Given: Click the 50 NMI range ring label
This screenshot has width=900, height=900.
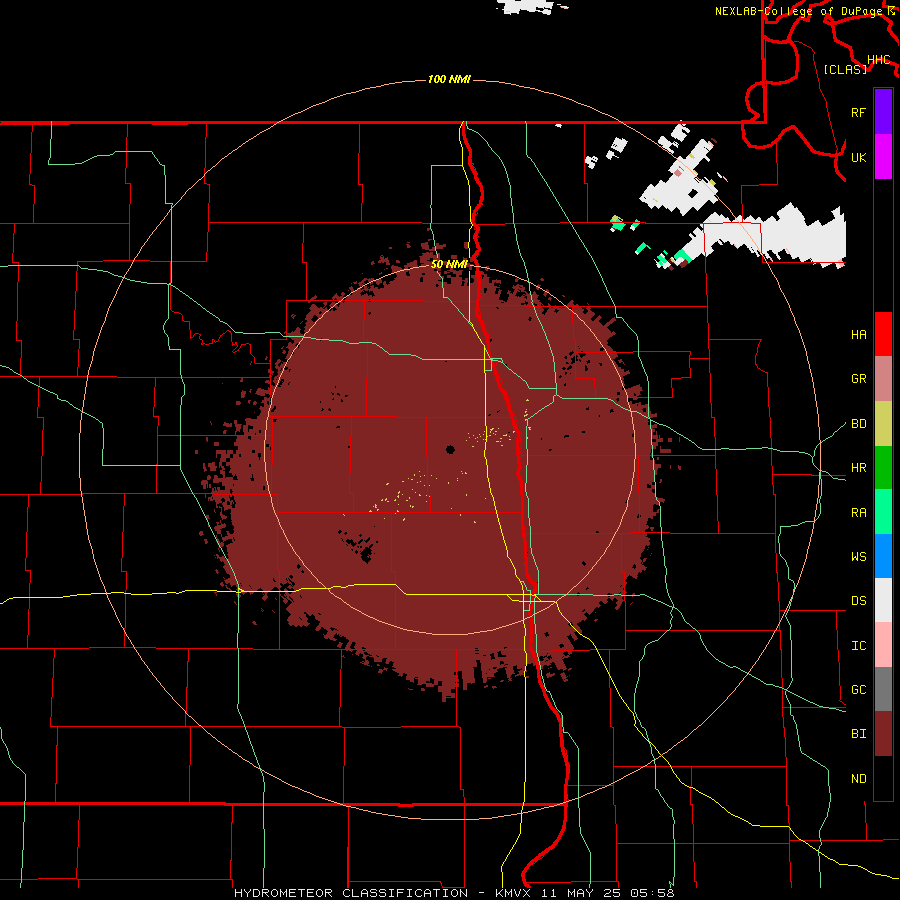Looking at the screenshot, I should [x=449, y=264].
